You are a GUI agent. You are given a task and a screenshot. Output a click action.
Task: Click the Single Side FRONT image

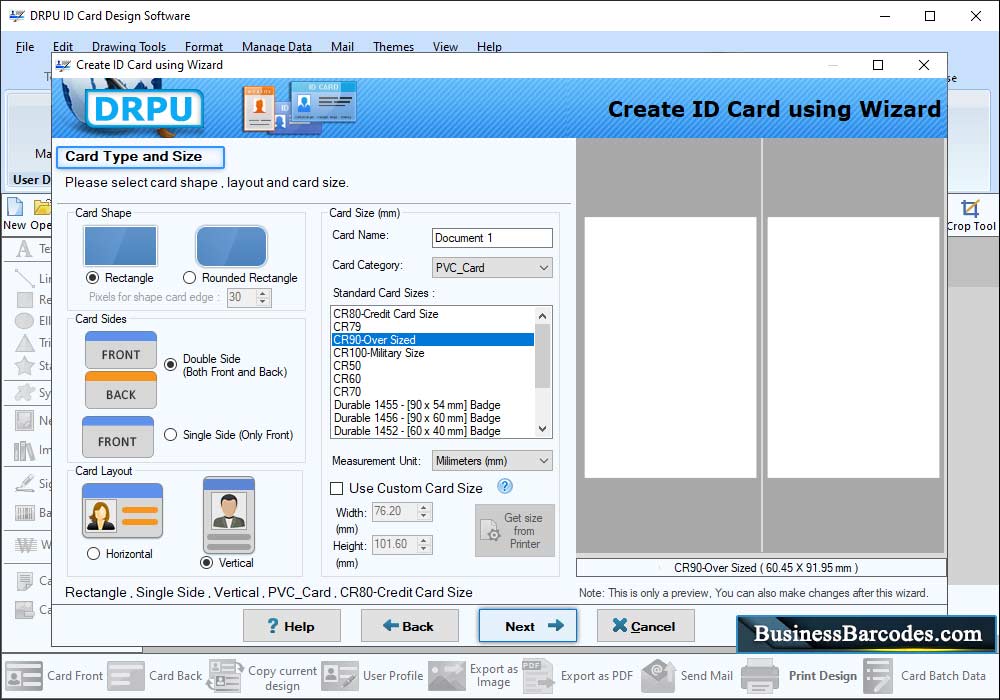tap(118, 437)
